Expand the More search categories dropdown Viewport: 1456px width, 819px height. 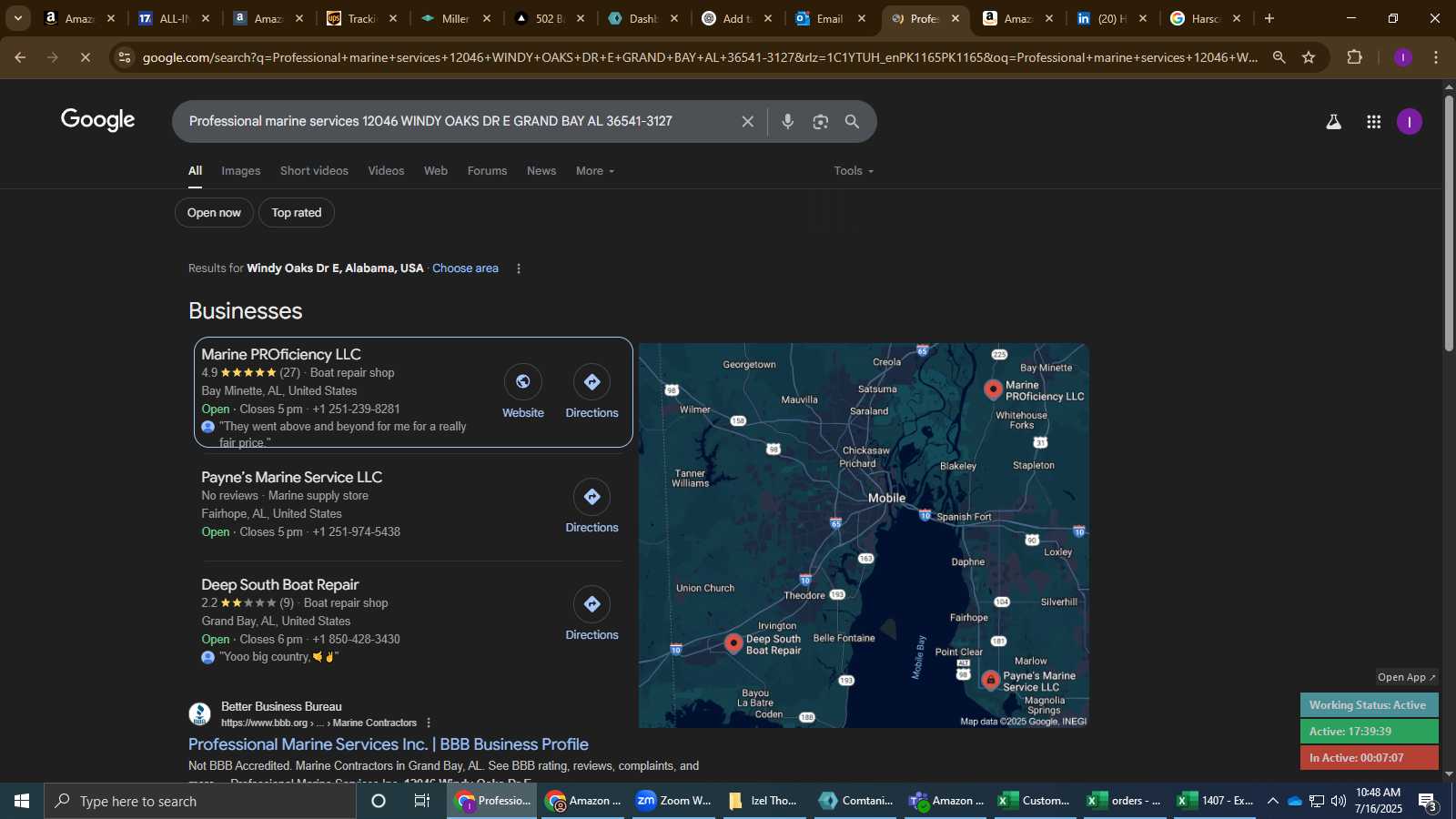[595, 171]
